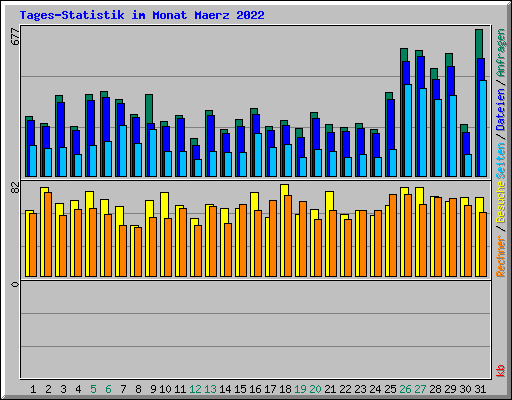The height and width of the screenshot is (400, 512).
Task: Click the title 'Tages-Statistik im Monat Maerz 2022'
Action: coord(142,15)
